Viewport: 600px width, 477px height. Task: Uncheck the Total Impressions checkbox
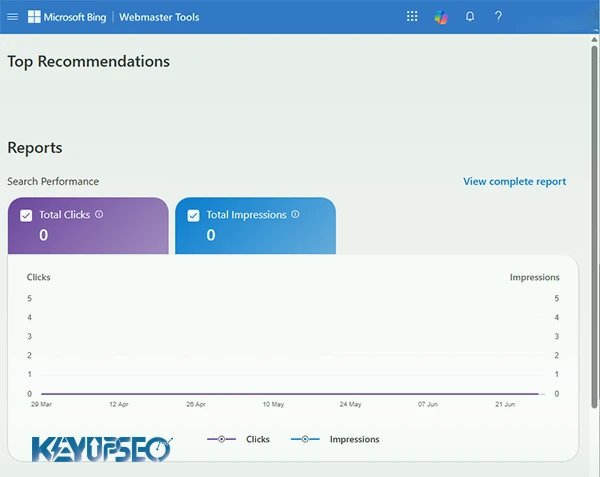[193, 215]
